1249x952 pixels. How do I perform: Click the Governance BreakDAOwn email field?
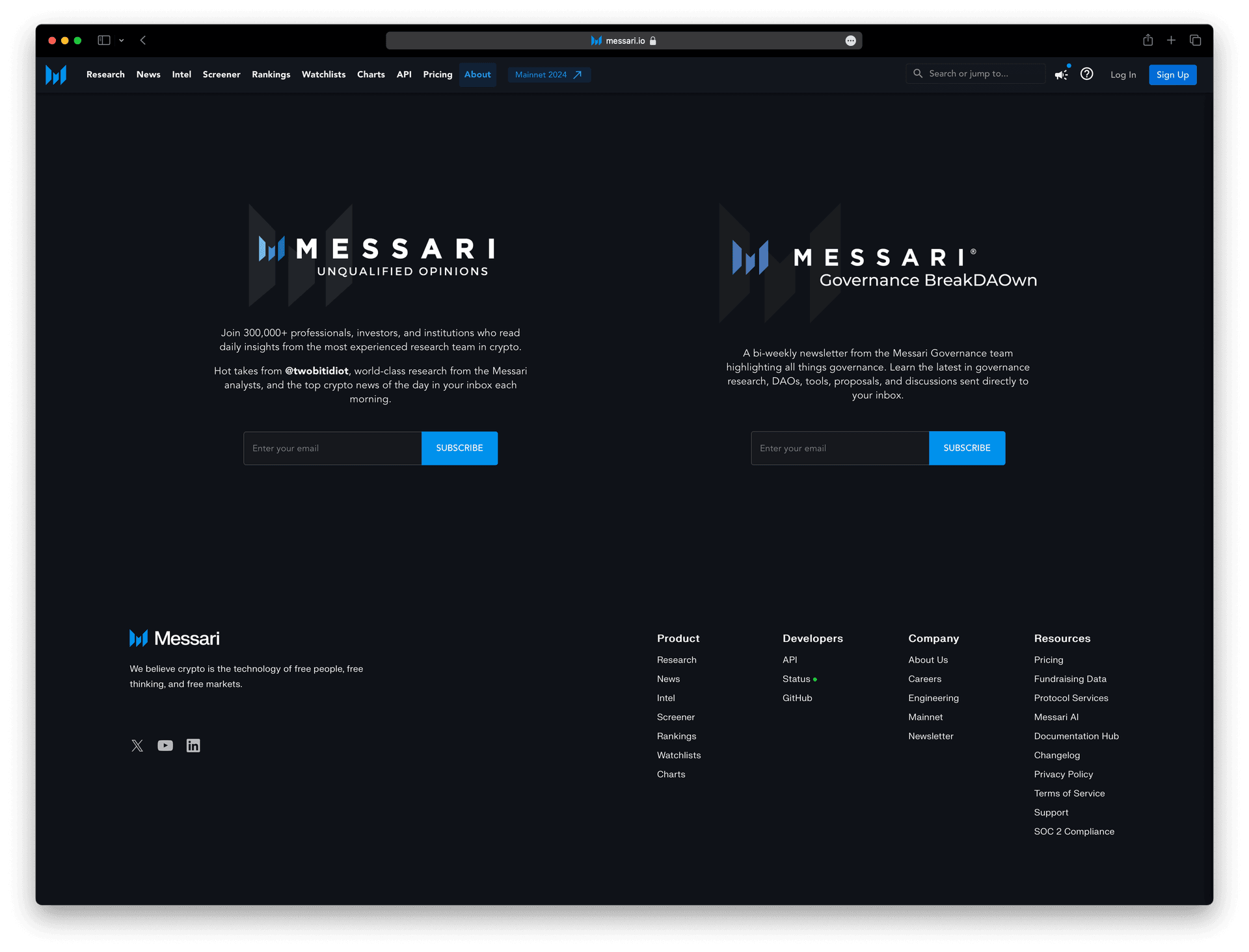click(840, 448)
